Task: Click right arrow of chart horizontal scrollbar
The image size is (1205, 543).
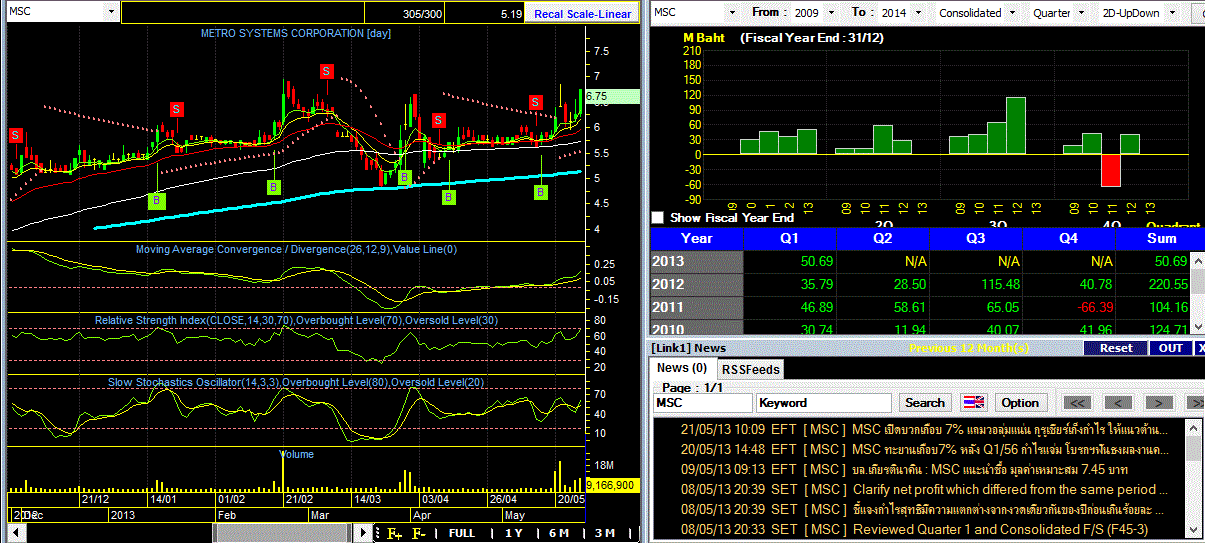Action: (x=363, y=533)
